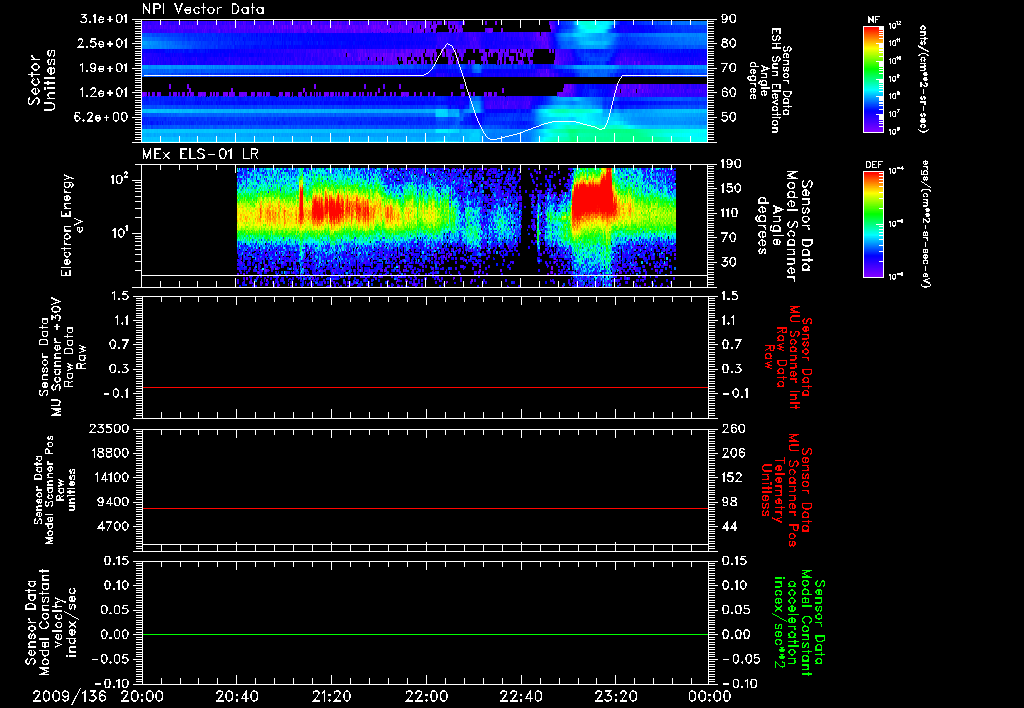1024x708 pixels.
Task: Click the "NF" label above the color bar
Action: [x=874, y=20]
